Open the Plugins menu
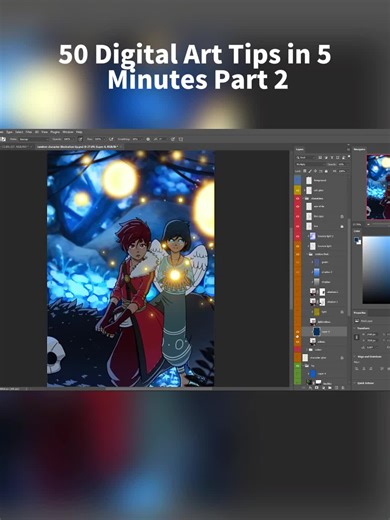The width and height of the screenshot is (390, 520). tap(55, 132)
